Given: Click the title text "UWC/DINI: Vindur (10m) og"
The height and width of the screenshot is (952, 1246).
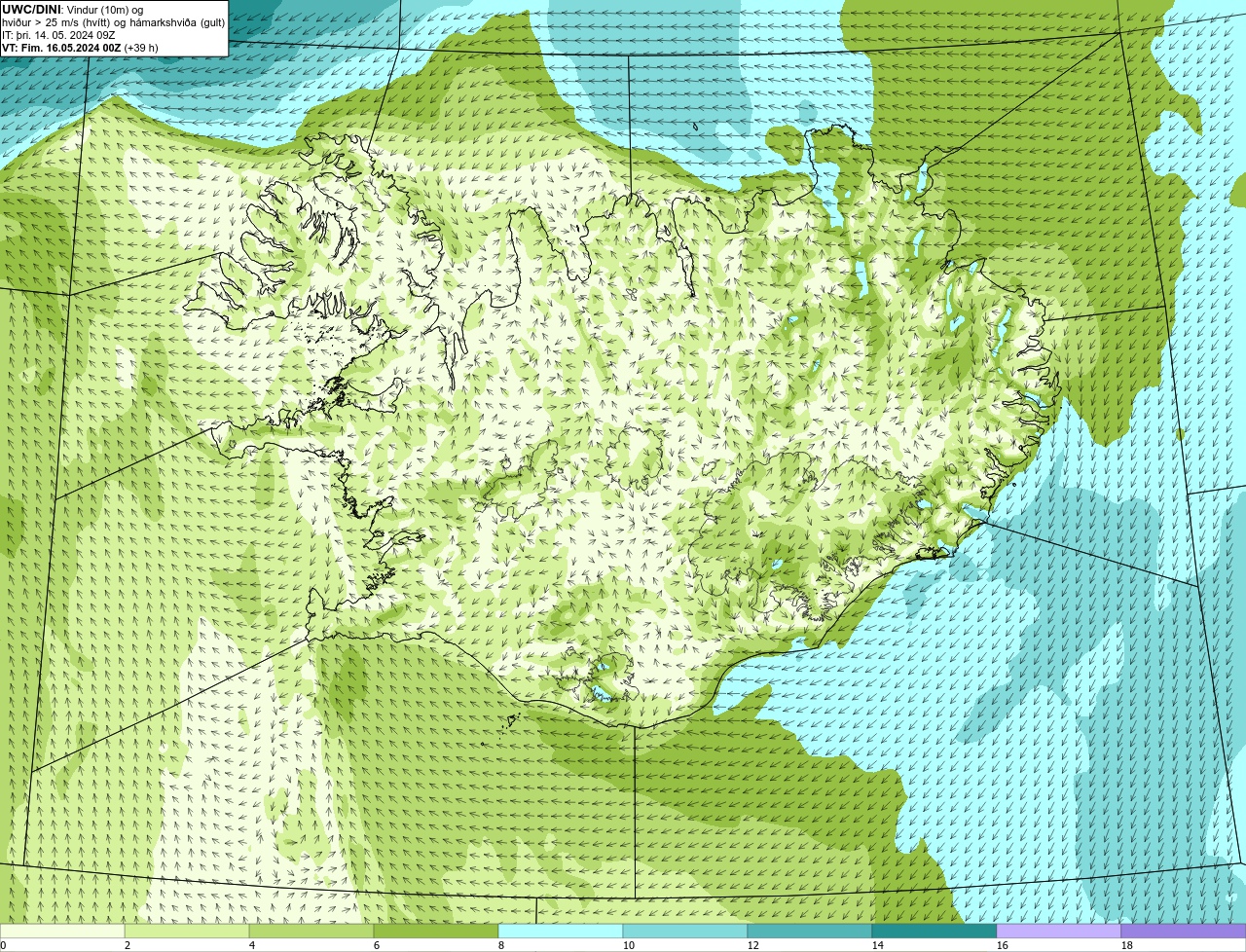Looking at the screenshot, I should click(73, 10).
